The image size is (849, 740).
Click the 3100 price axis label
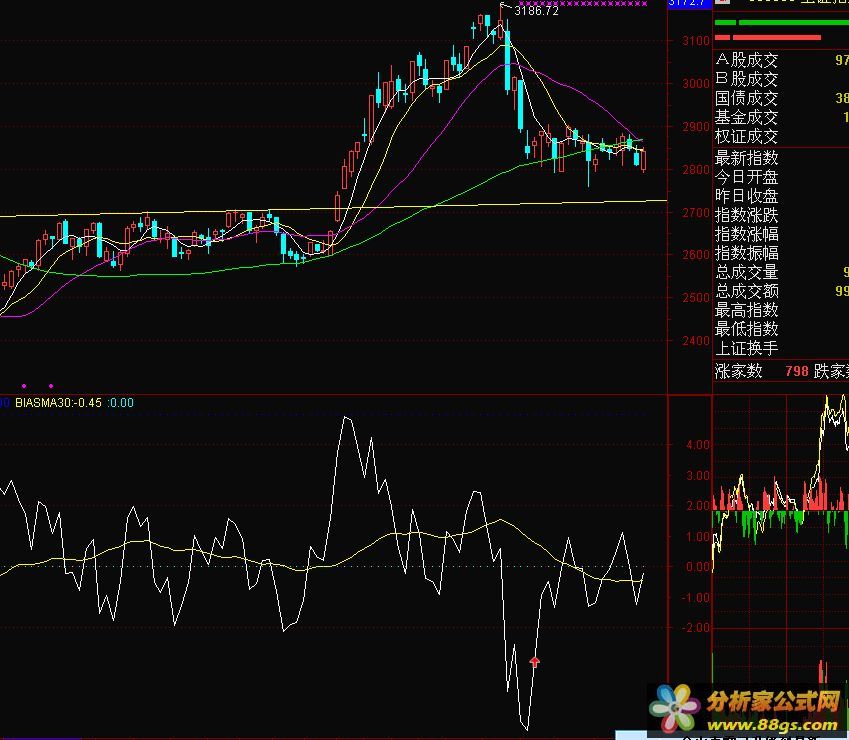click(696, 41)
